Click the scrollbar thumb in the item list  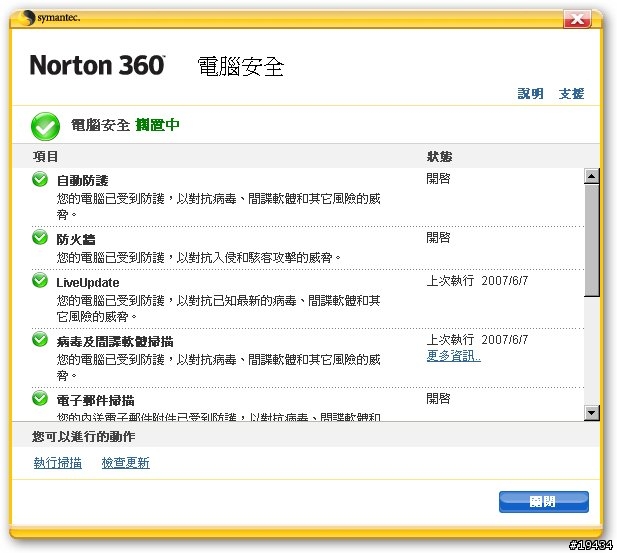pyautogui.click(x=592, y=240)
